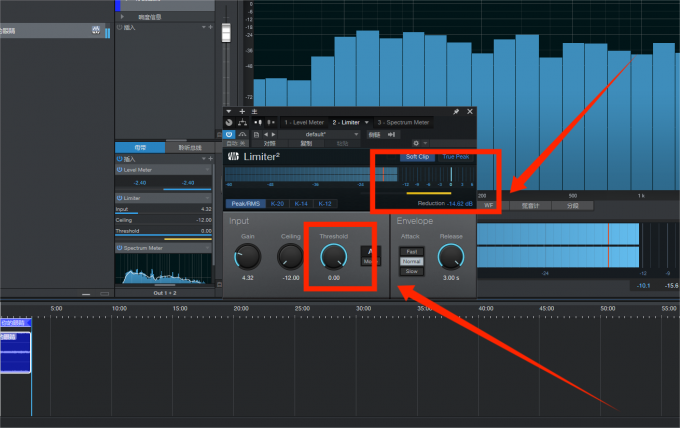Set Attack to Slow
680x428 pixels.
412,271
